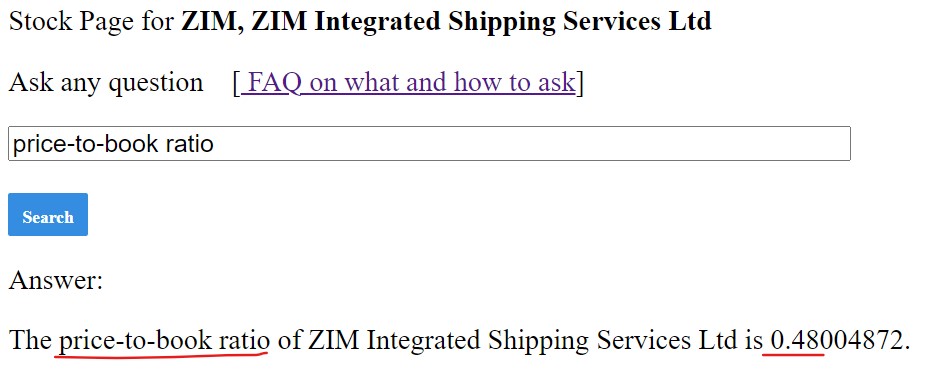Screen dimensions: 933x382
Task: Focus the question input containing price-to-book ratio
Action: click(x=429, y=143)
